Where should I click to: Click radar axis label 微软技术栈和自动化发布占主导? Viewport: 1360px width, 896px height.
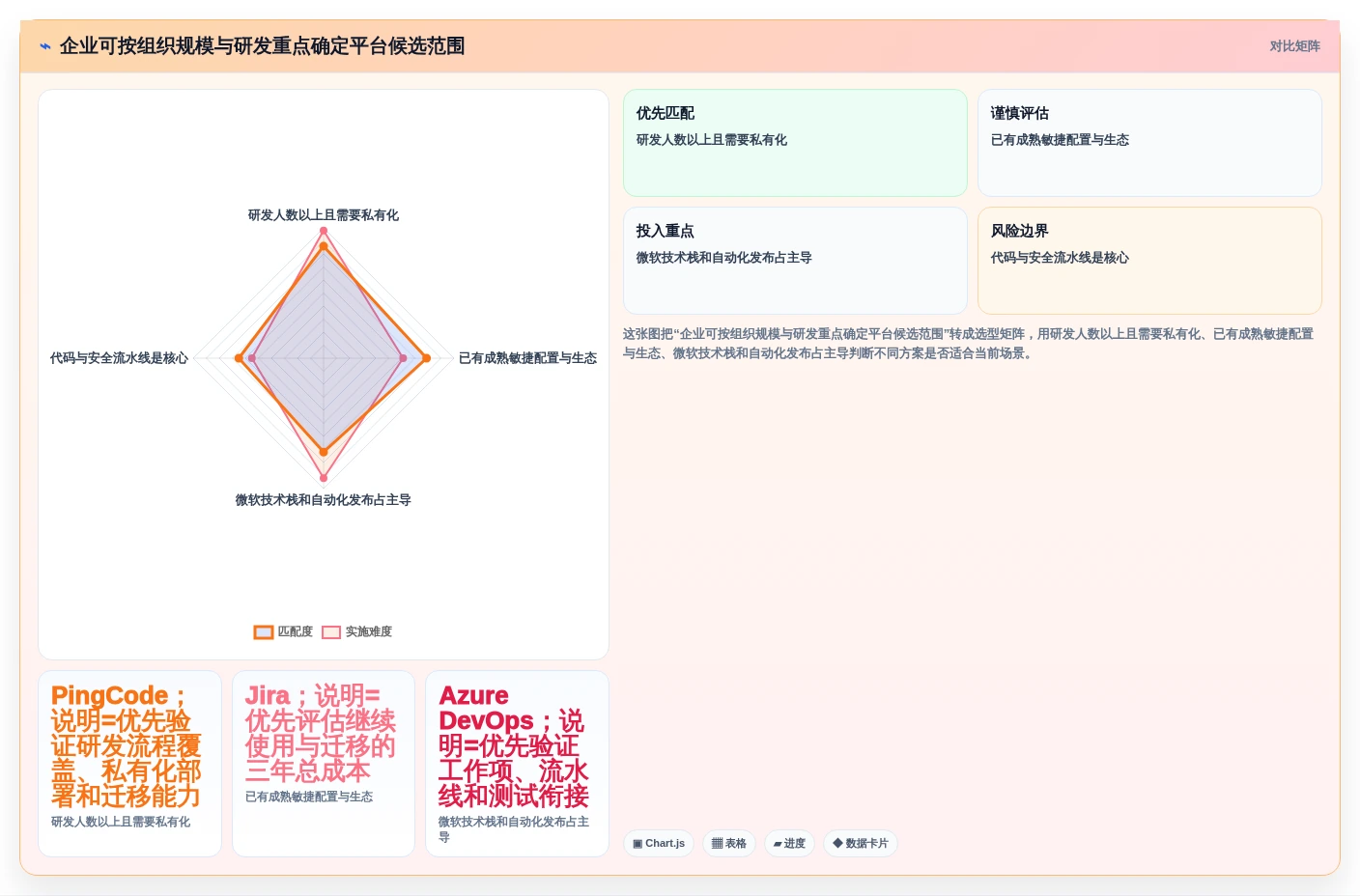point(324,500)
